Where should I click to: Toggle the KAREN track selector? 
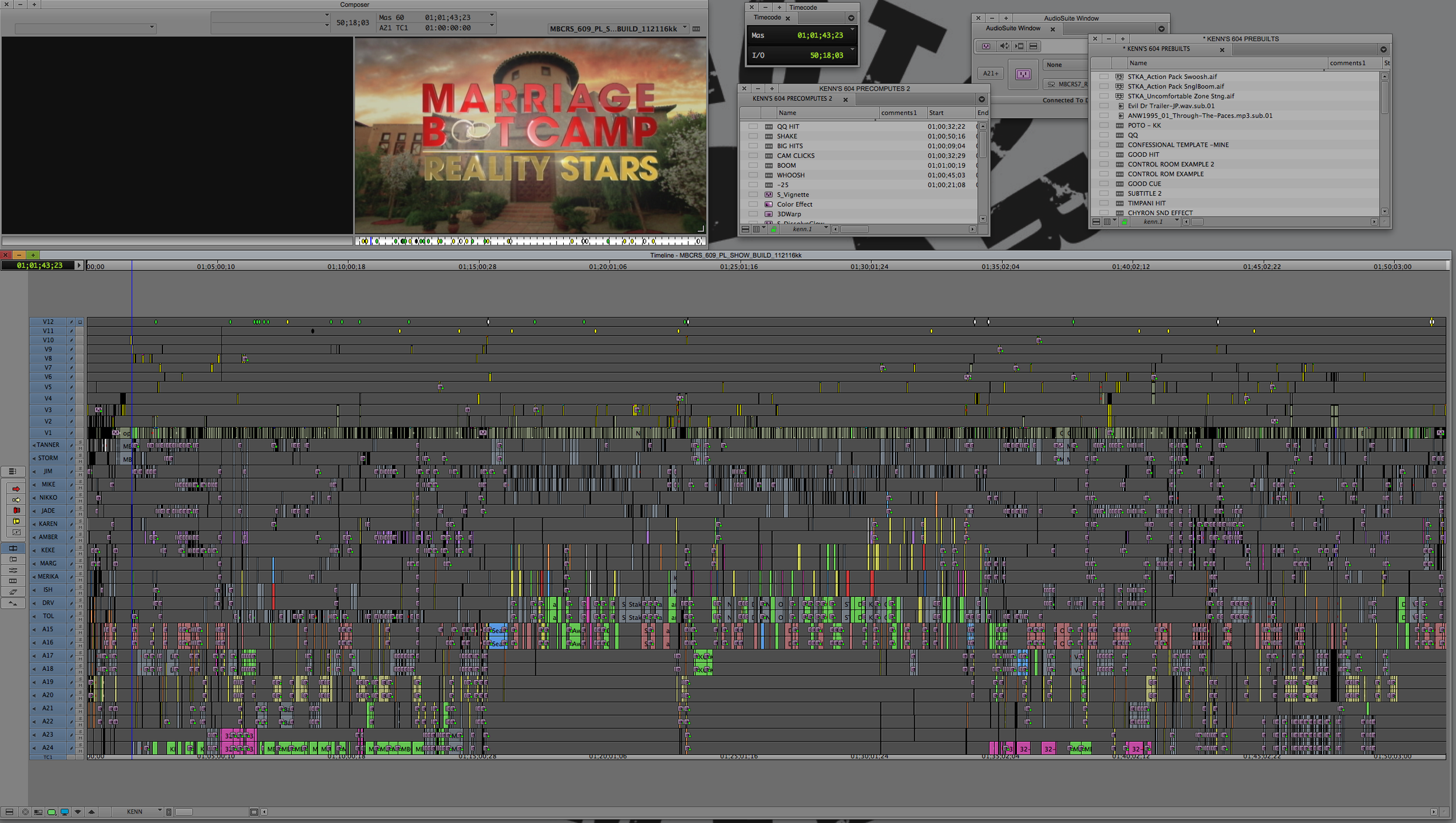[x=48, y=524]
